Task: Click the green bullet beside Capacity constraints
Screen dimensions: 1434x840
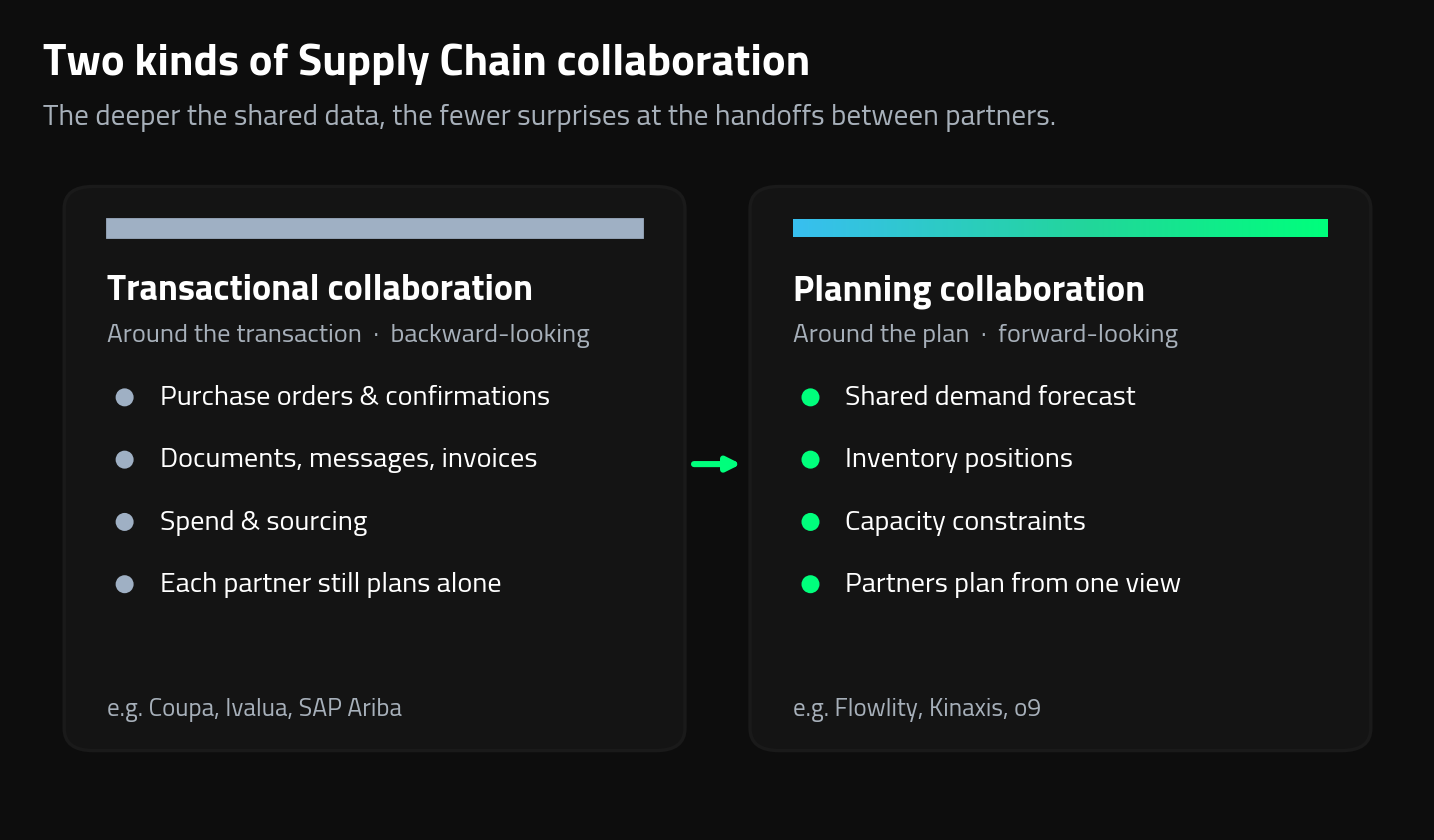Action: (x=811, y=522)
